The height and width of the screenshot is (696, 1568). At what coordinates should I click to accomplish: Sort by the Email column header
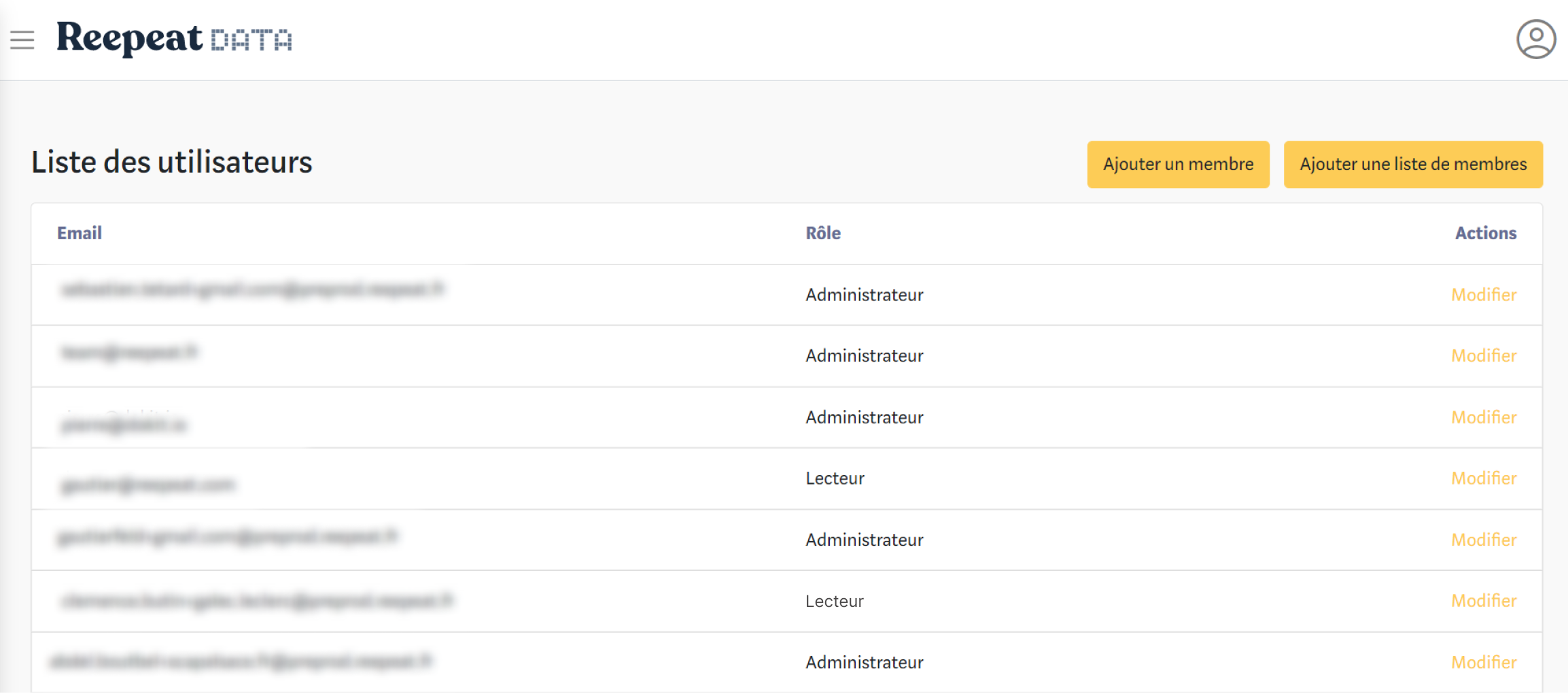(x=80, y=233)
